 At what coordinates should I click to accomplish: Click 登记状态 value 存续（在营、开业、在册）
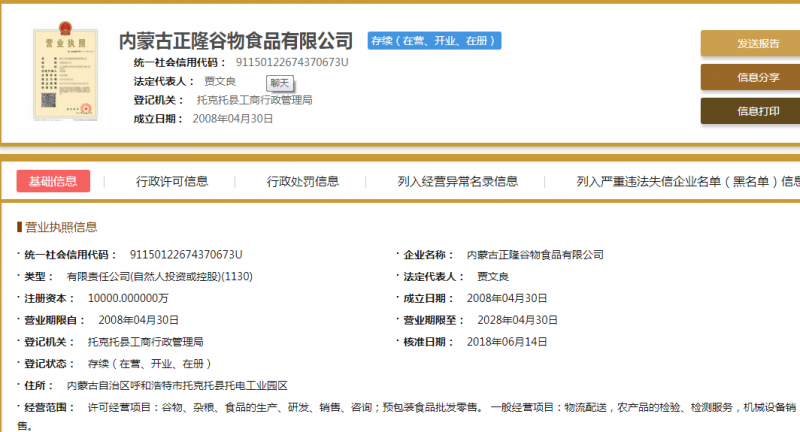coord(149,364)
